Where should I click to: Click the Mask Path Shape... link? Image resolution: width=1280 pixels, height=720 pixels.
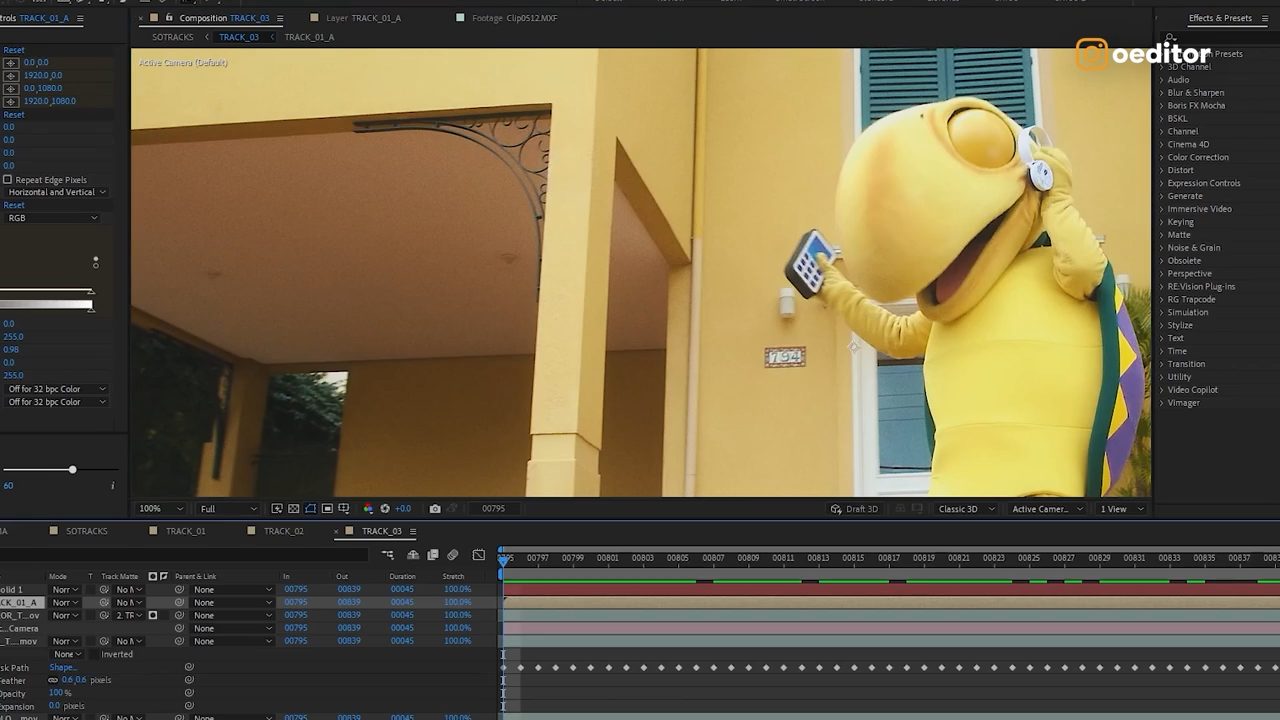pos(62,667)
